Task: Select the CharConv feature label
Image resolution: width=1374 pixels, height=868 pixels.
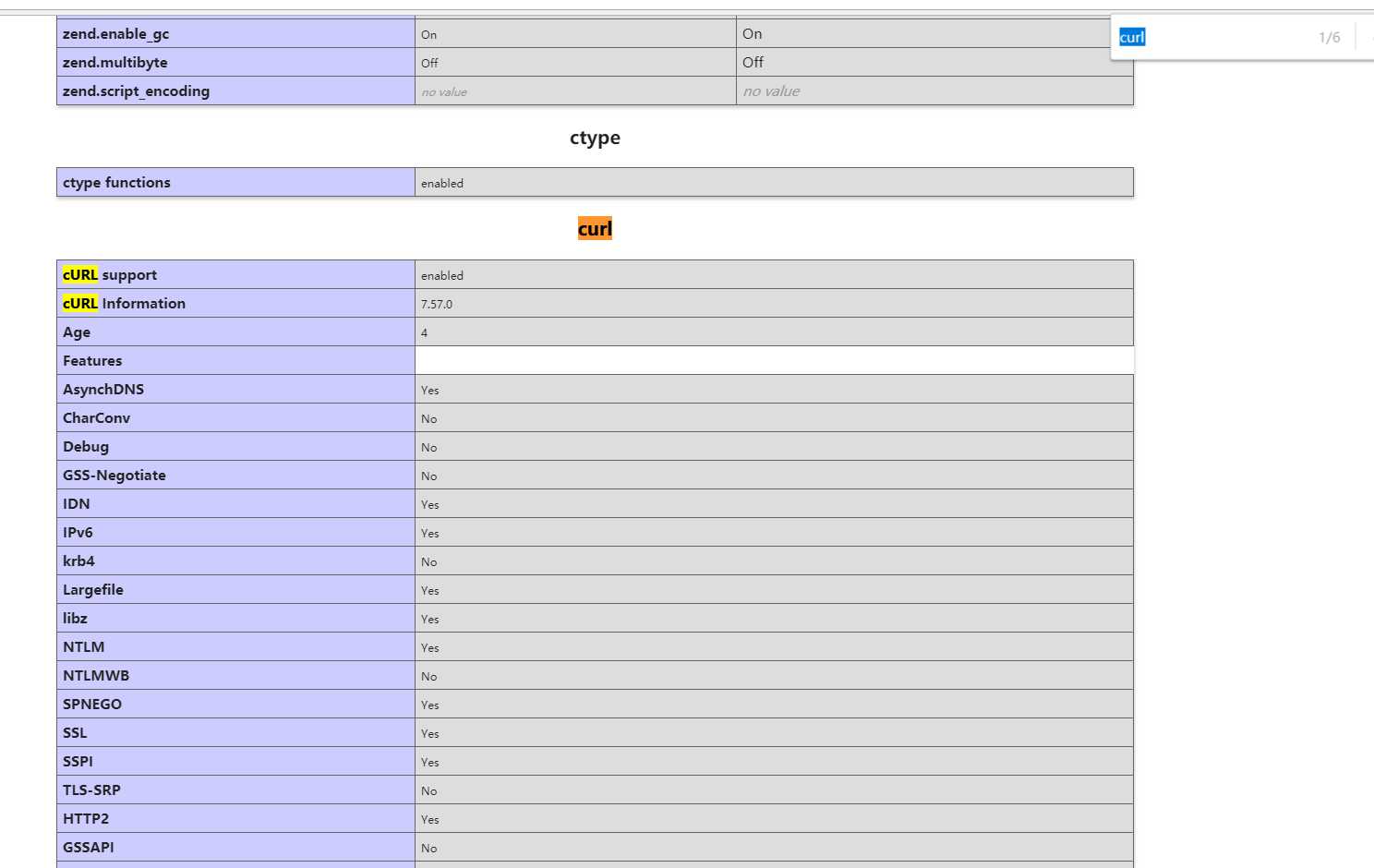Action: pos(96,418)
